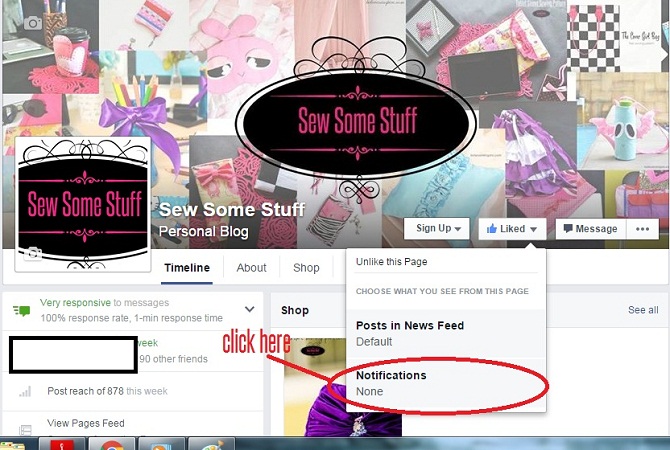Screen dimensions: 670x450
Task: Expand the Very responsive chevron
Action: pos(250,309)
